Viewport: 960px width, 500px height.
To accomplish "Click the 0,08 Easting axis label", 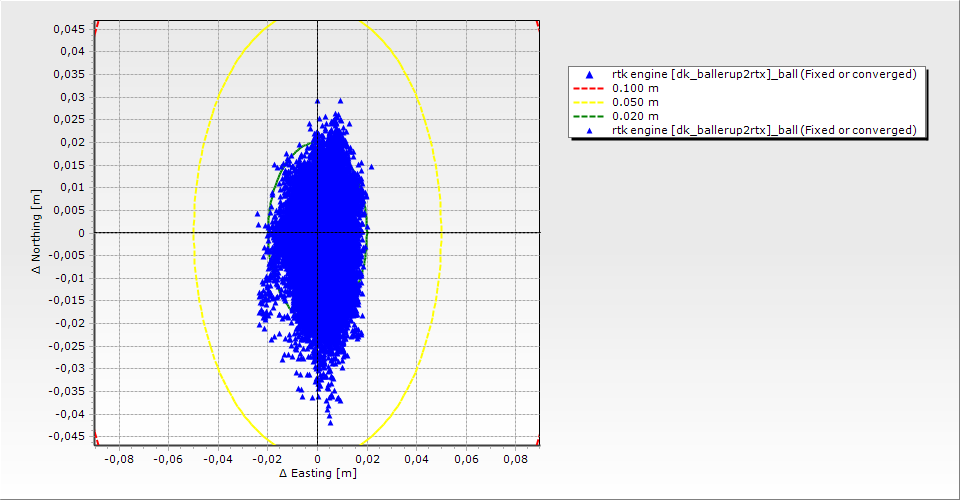I will tap(516, 459).
